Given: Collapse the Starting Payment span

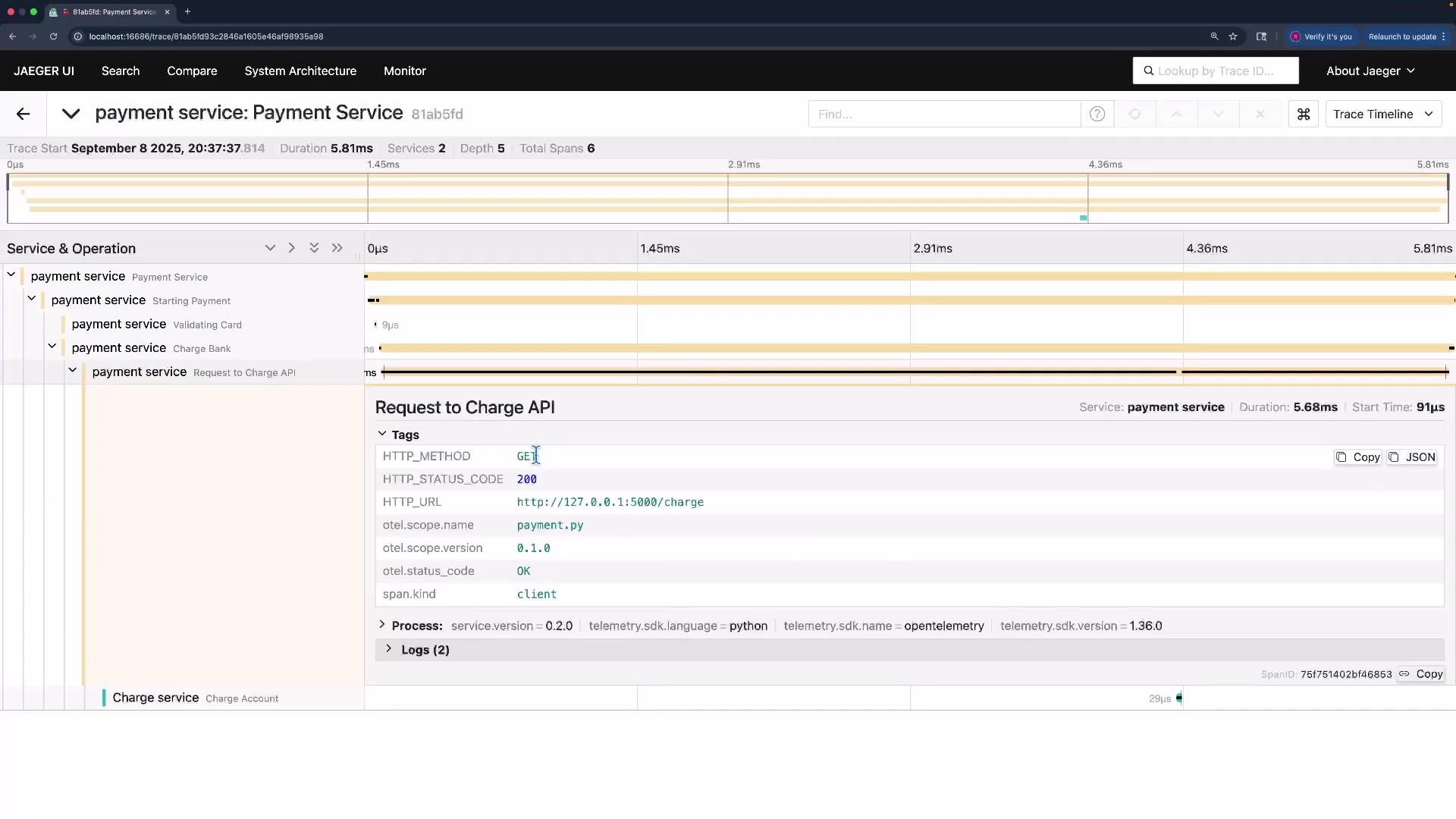Looking at the screenshot, I should [32, 299].
